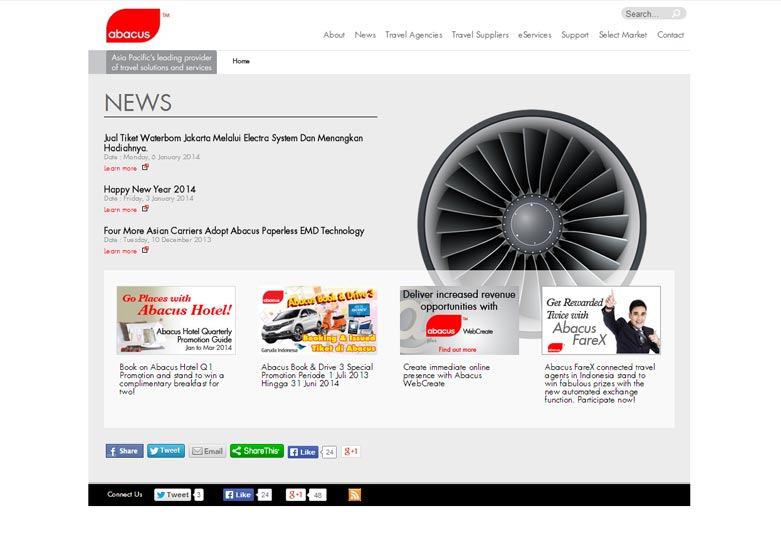The image size is (781, 536).
Task: Click Book & Drive 3 Special Promotion text
Action: point(317,375)
